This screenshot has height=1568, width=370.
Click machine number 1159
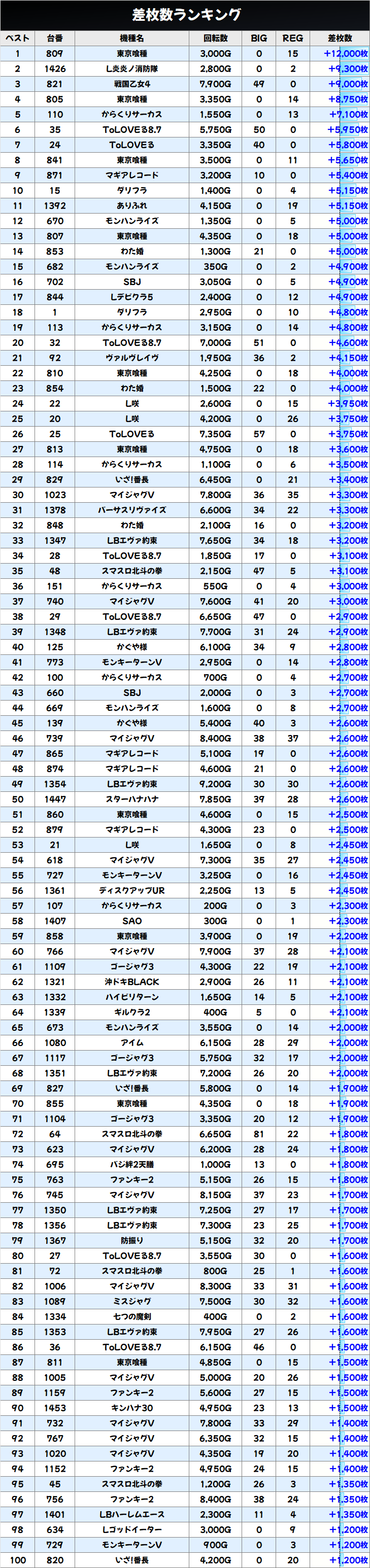[x=55, y=1392]
